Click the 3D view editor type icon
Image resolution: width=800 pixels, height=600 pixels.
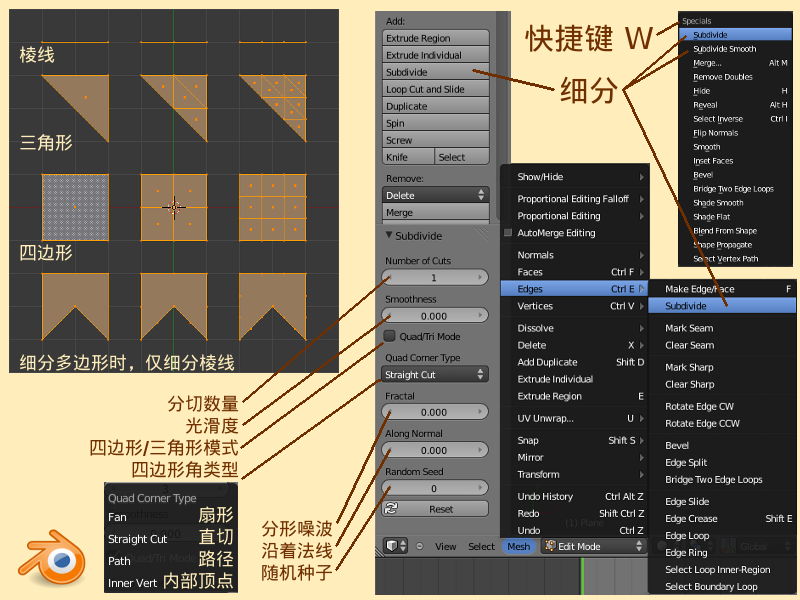tap(396, 546)
